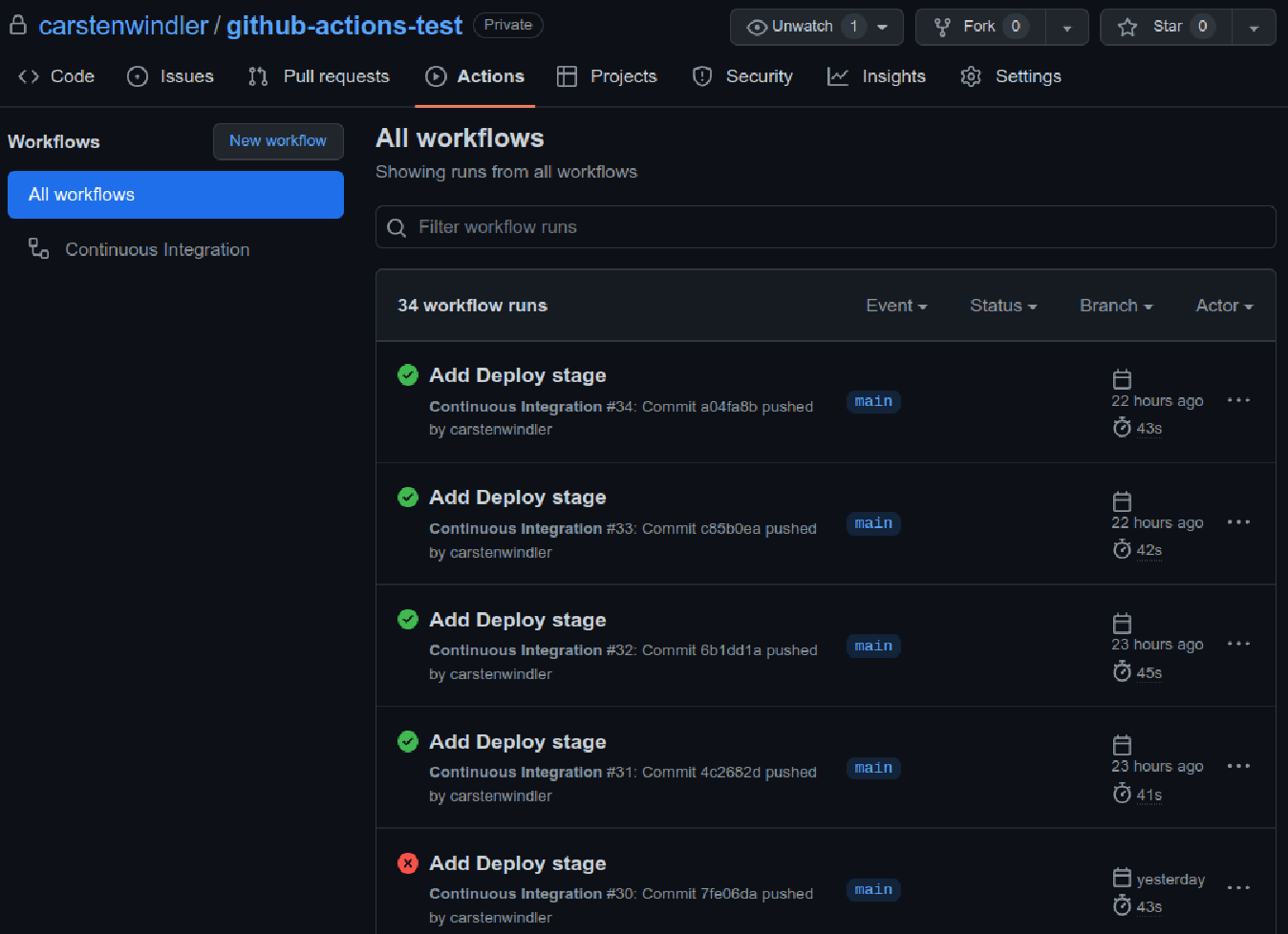
Task: Click the green success icon for run #33
Action: [408, 498]
